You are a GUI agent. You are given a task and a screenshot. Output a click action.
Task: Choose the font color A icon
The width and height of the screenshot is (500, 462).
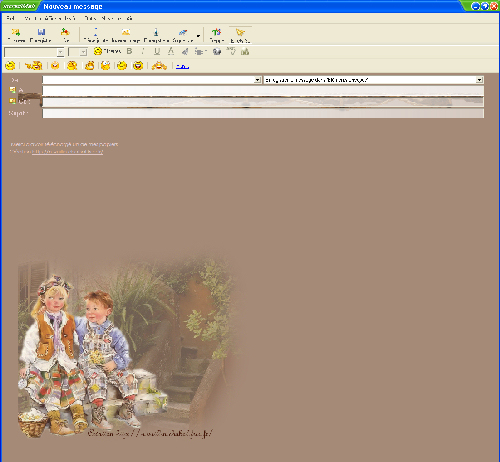point(171,51)
